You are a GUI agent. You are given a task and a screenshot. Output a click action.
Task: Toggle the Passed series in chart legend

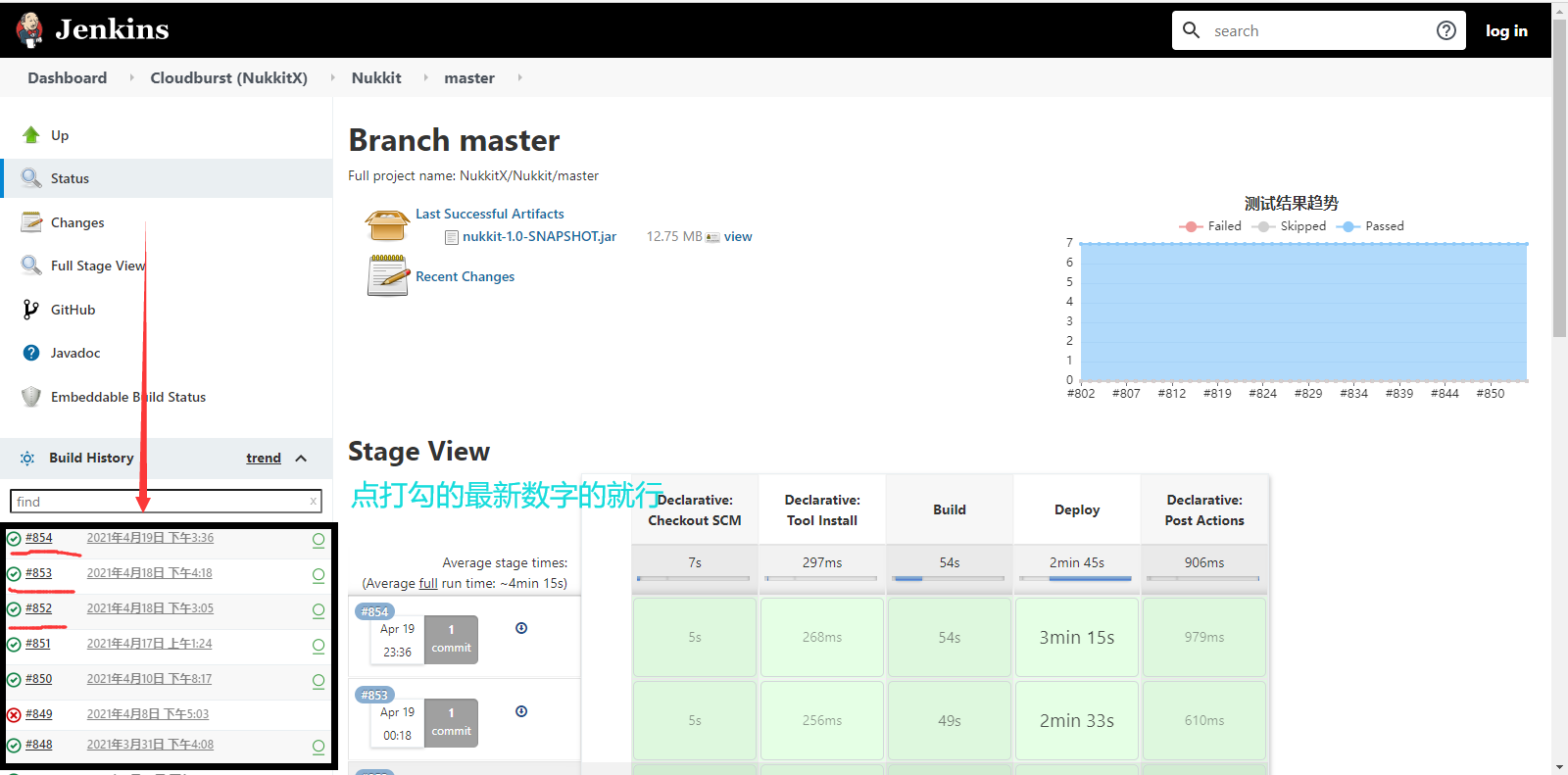(1371, 226)
